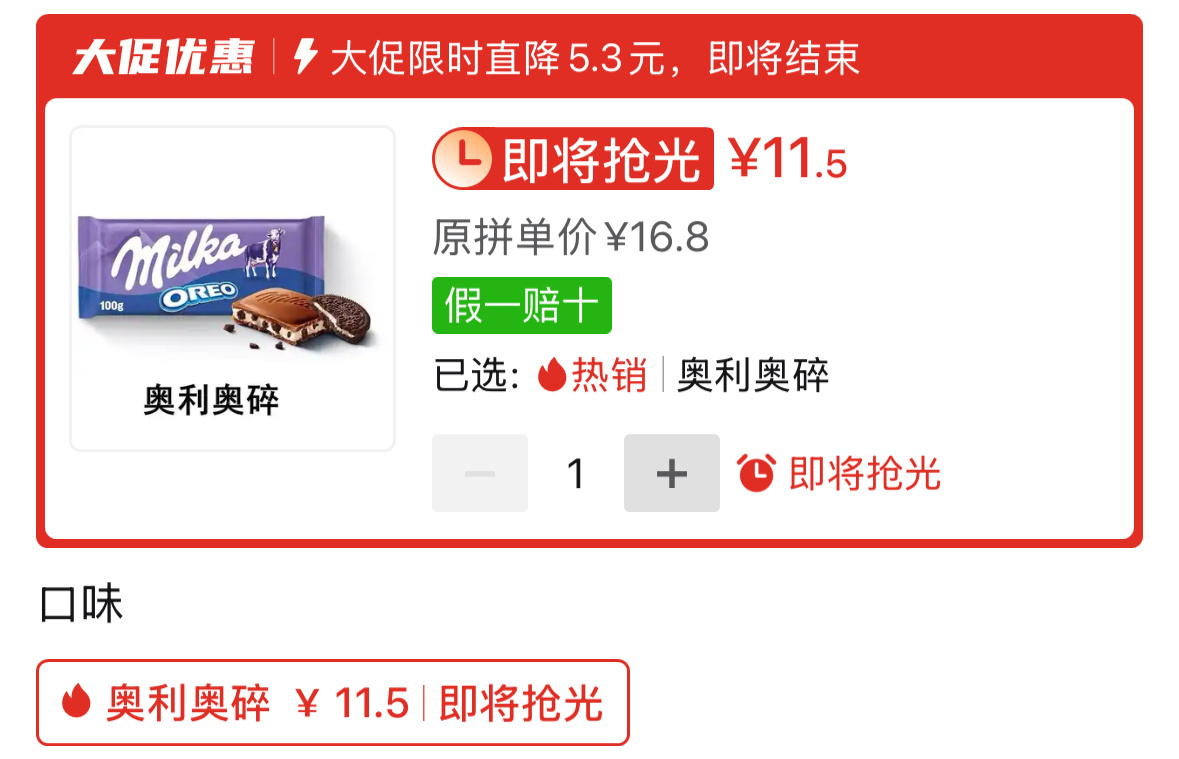This screenshot has width=1179, height=759.
Task: Select the 奥利奥碎 flavor option
Action: (x=332, y=703)
